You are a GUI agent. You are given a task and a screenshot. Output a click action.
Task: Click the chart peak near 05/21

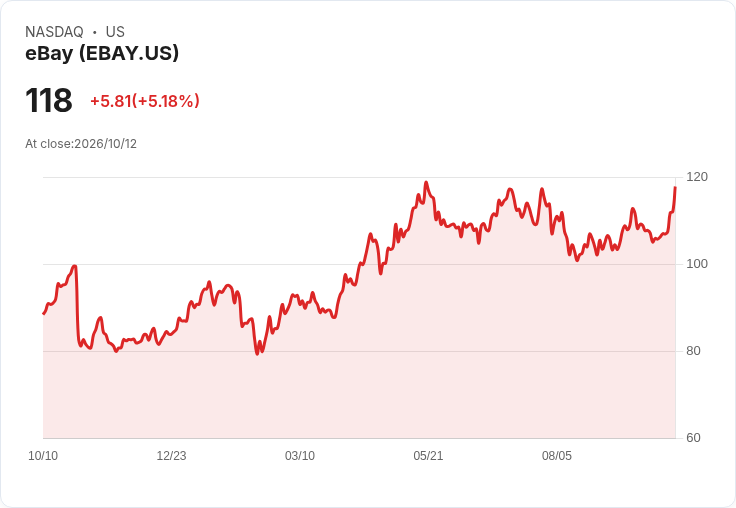click(x=426, y=182)
